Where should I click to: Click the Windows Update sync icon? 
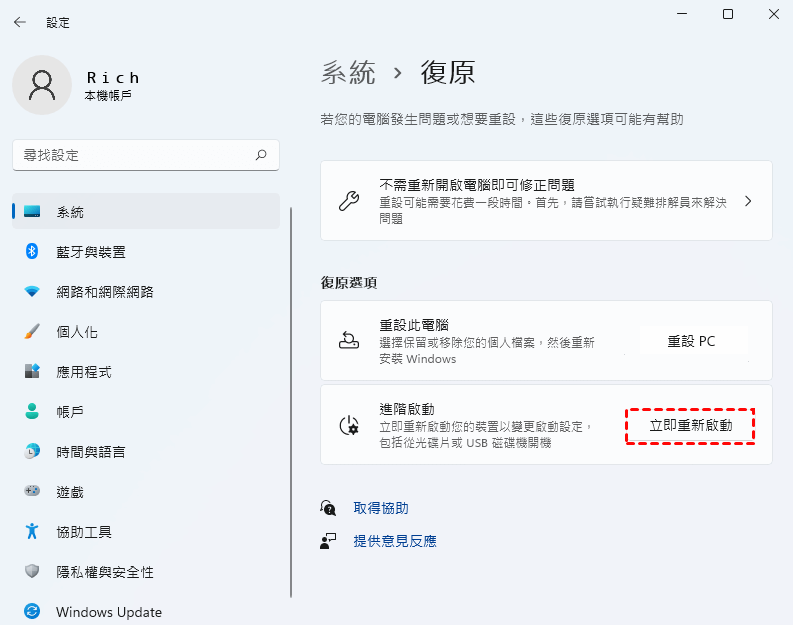(32, 611)
